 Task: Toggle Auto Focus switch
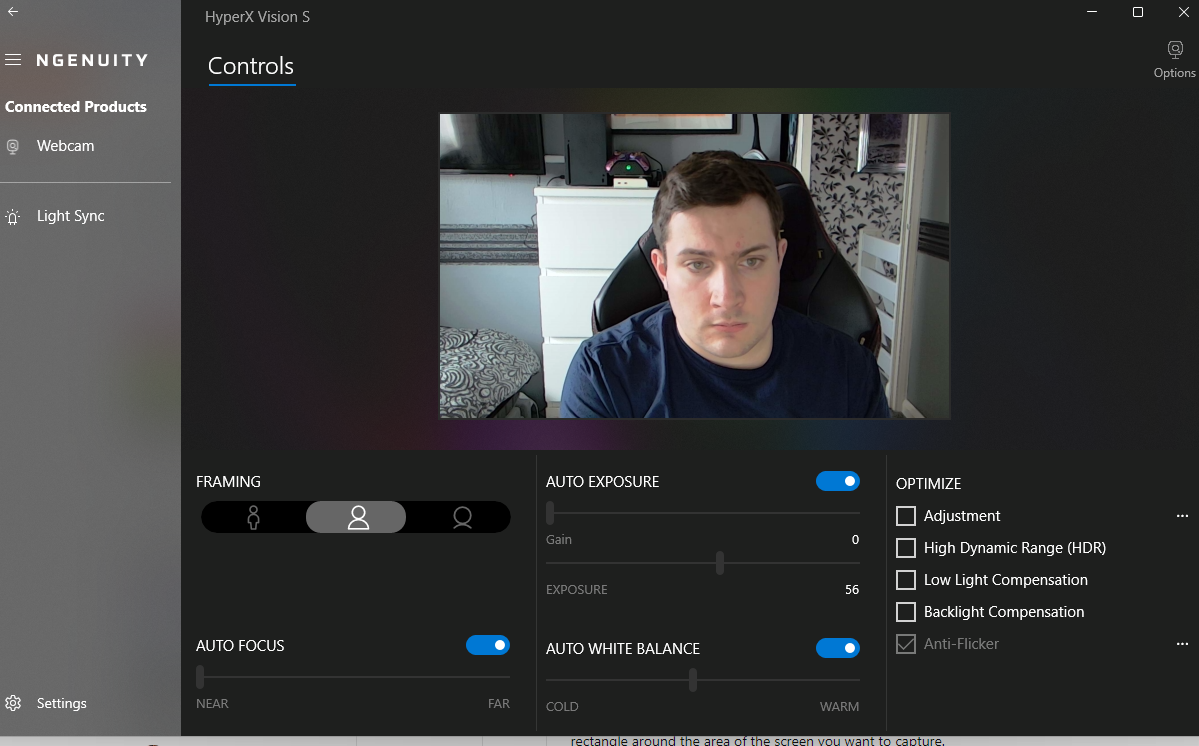coord(488,645)
